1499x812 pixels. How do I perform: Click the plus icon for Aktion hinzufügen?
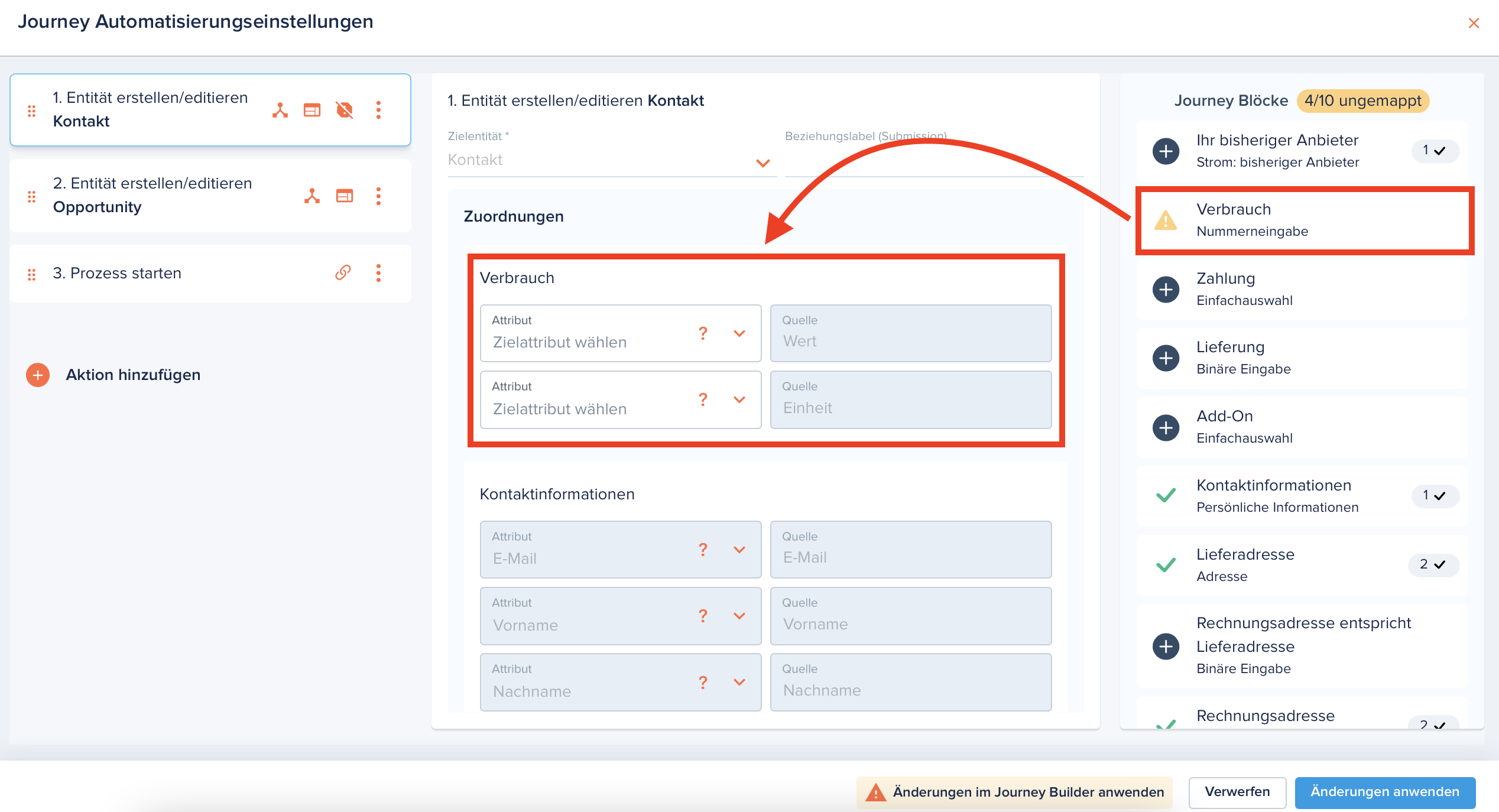coord(38,375)
